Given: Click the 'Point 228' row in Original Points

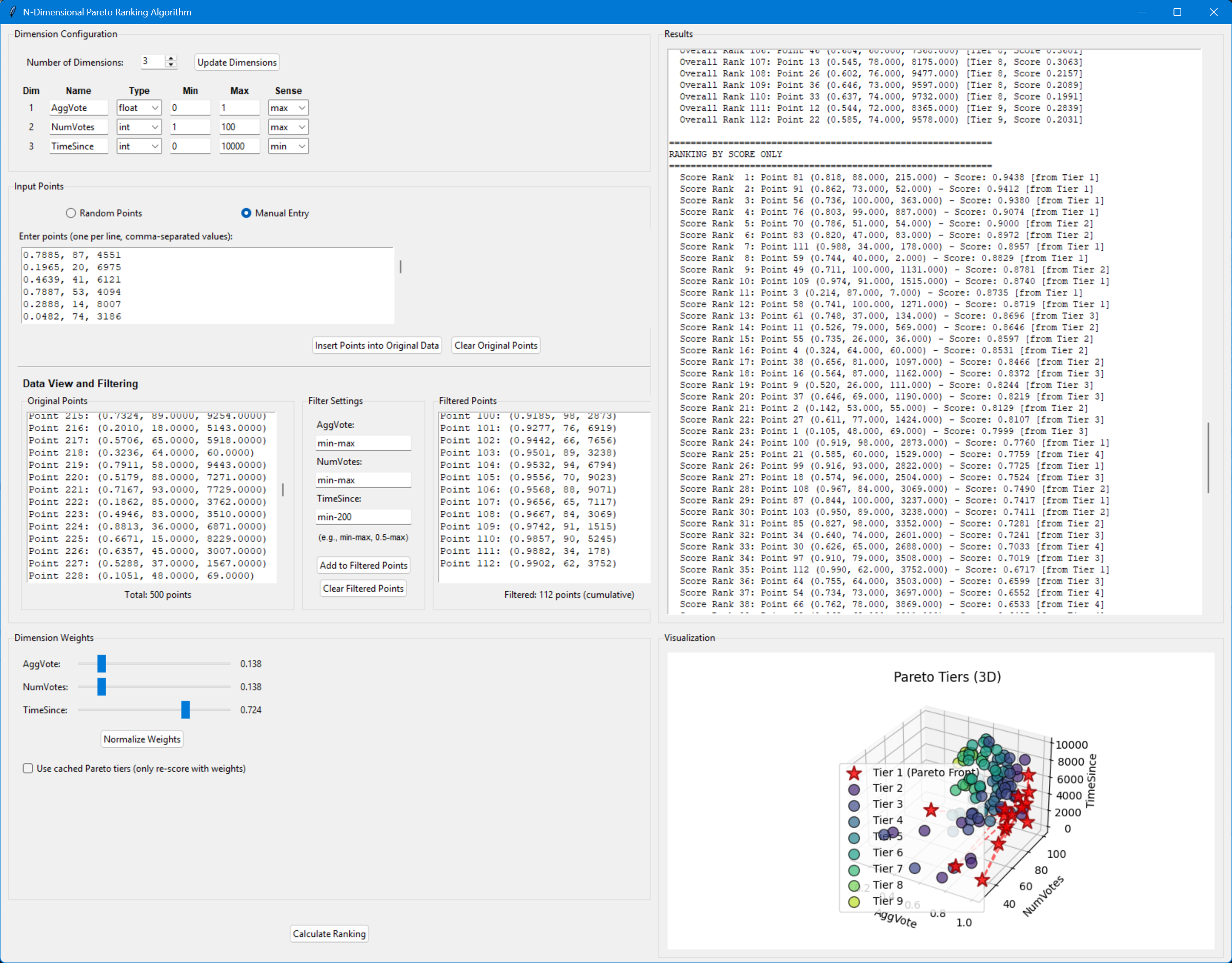Looking at the screenshot, I should (141, 576).
